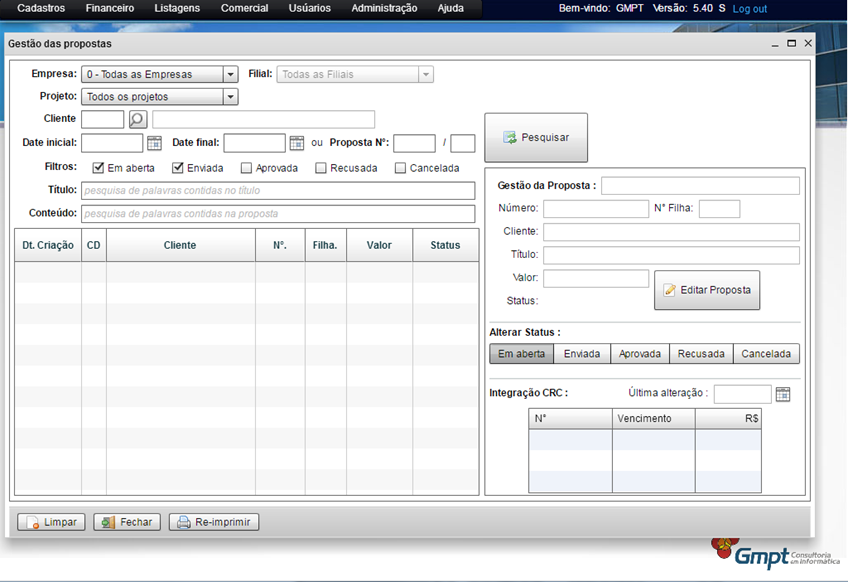The image size is (848, 582).
Task: Minimize the Gestão das propostas window
Action: (x=775, y=44)
